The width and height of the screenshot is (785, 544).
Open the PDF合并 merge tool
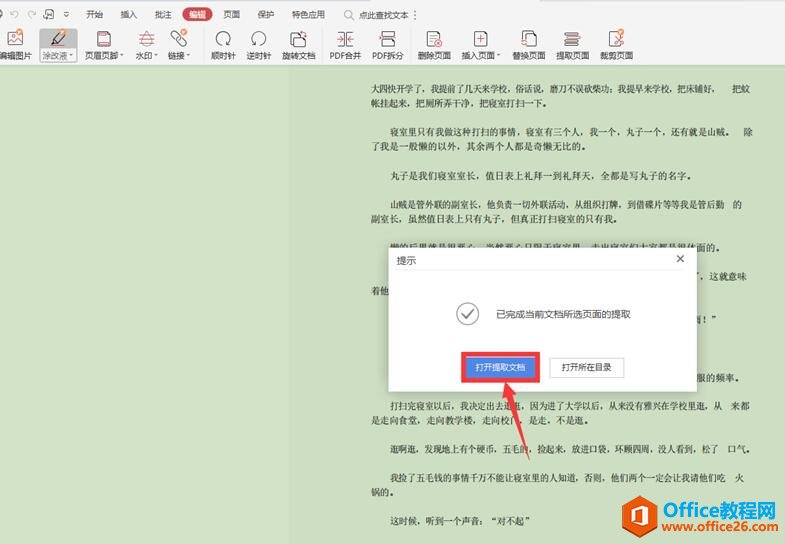pyautogui.click(x=345, y=45)
